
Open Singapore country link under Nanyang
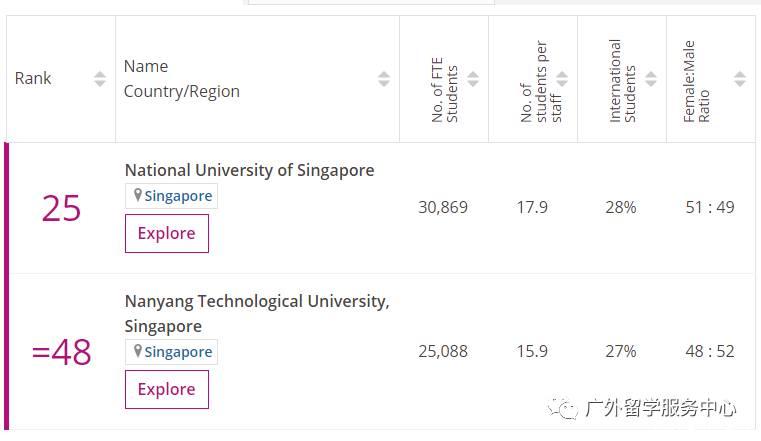(178, 352)
